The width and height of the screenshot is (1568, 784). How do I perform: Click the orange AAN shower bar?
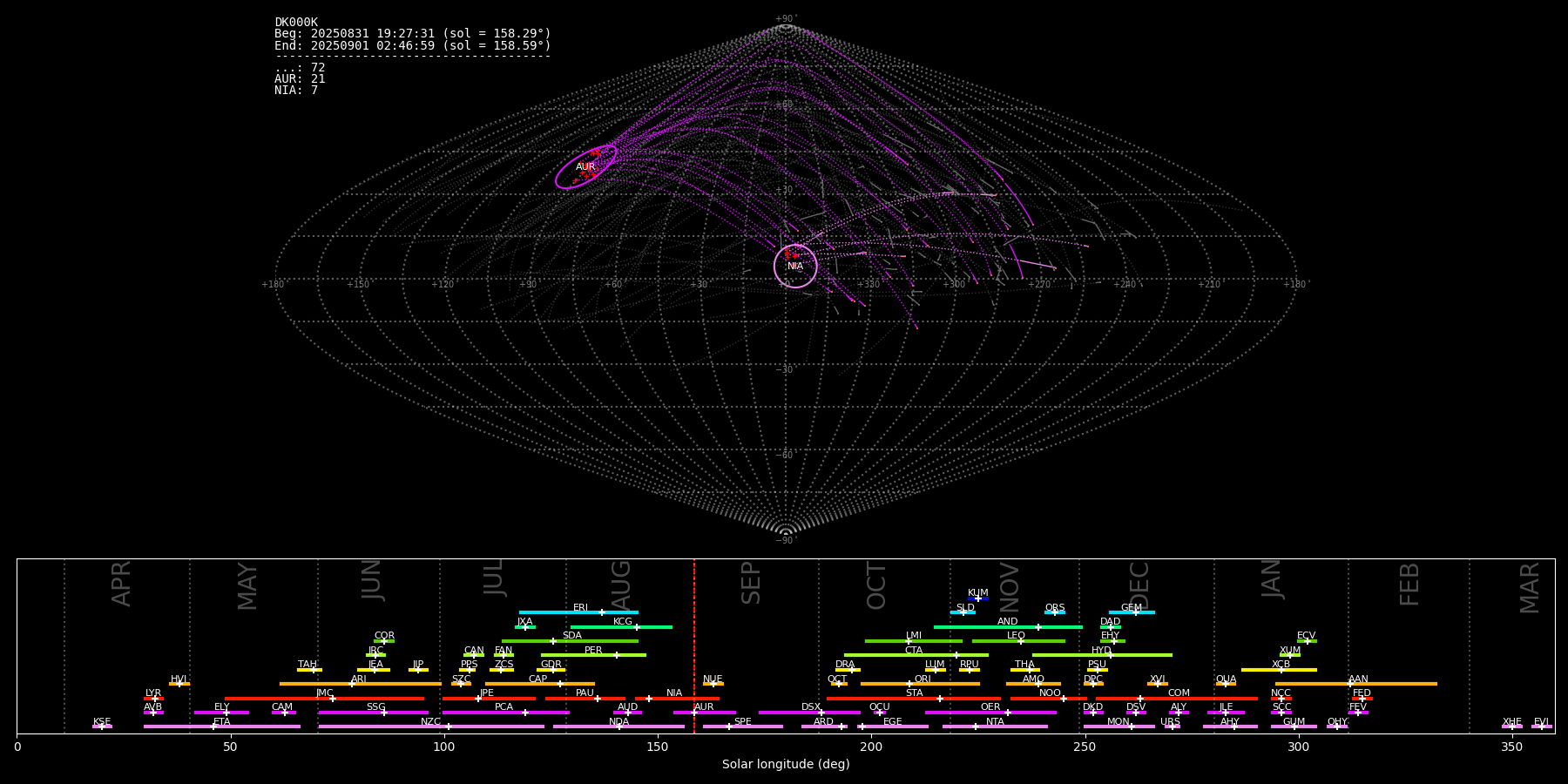(x=1394, y=684)
